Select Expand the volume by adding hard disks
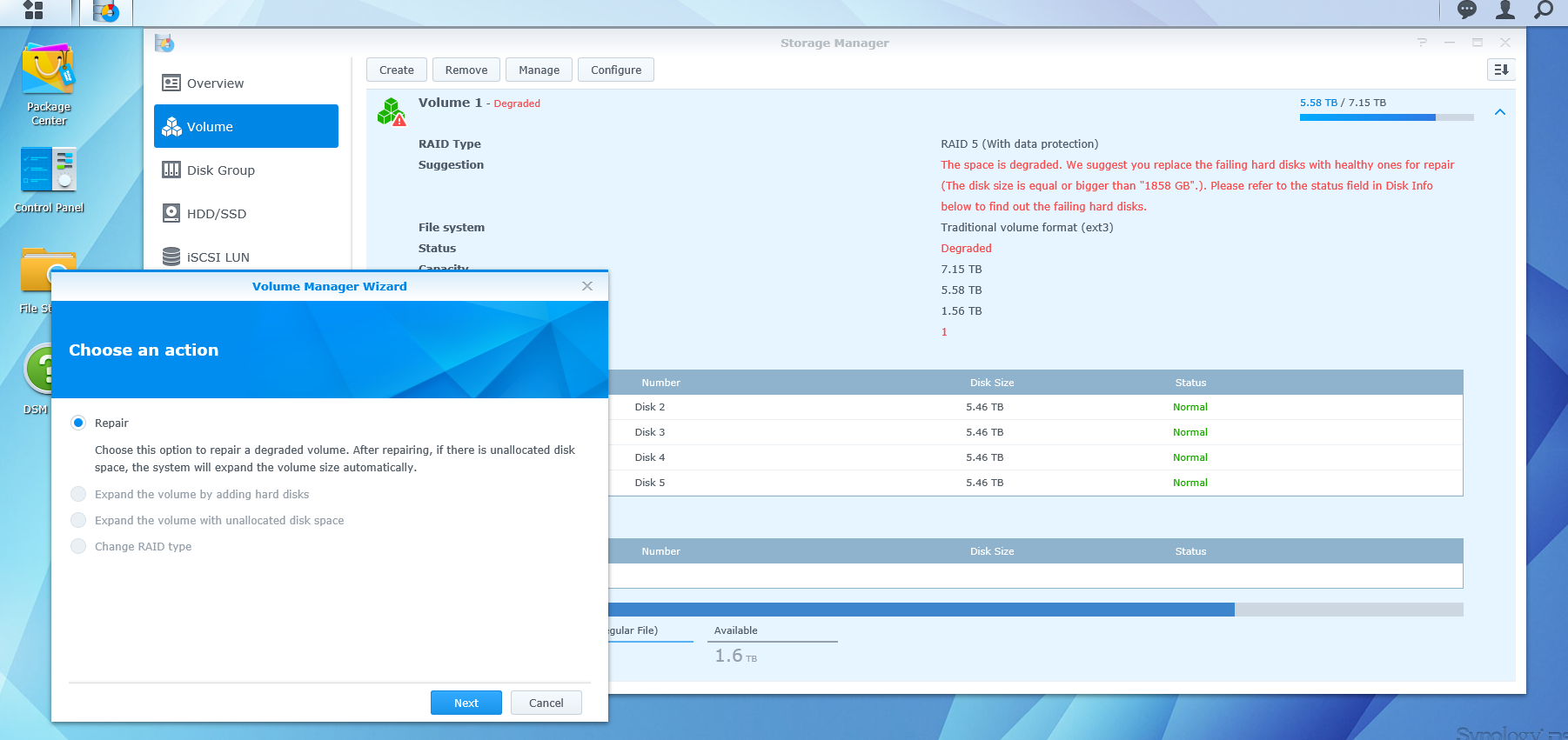The height and width of the screenshot is (740, 1568). pos(78,494)
